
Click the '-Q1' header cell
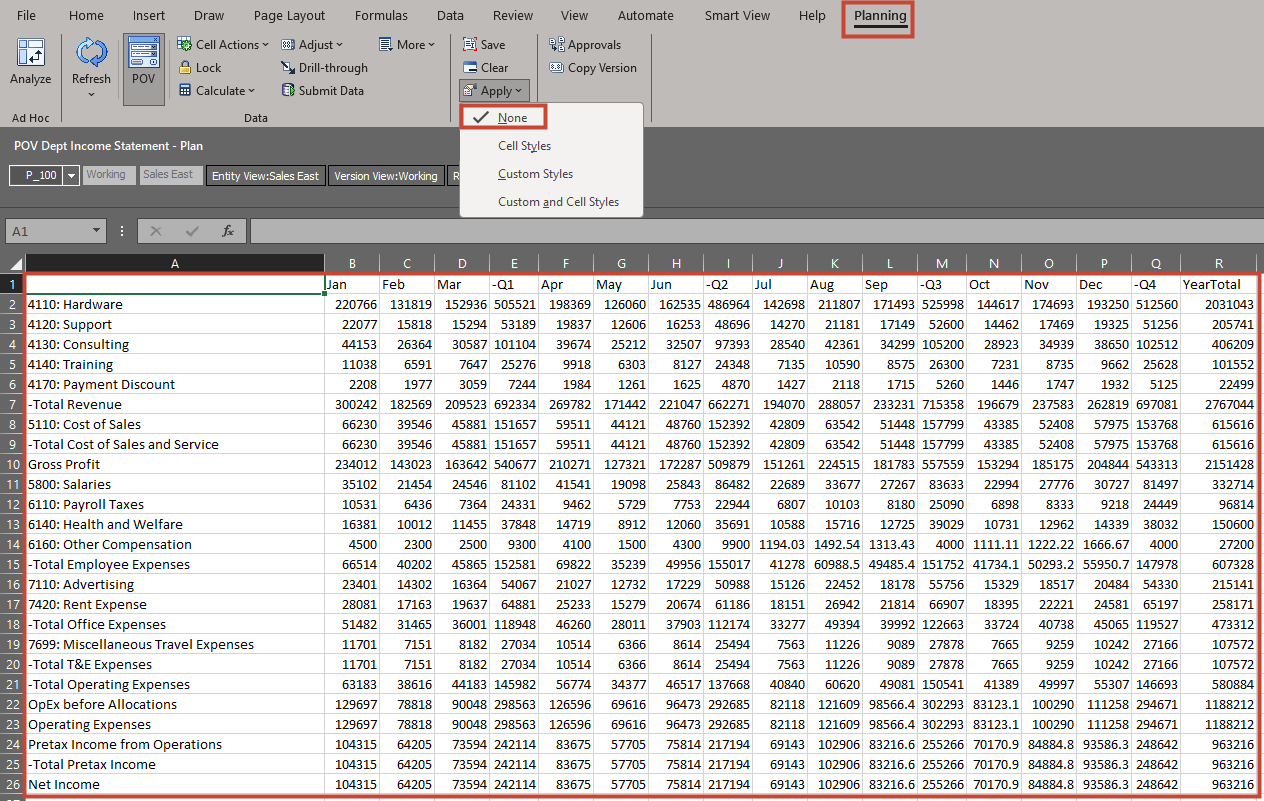[513, 284]
